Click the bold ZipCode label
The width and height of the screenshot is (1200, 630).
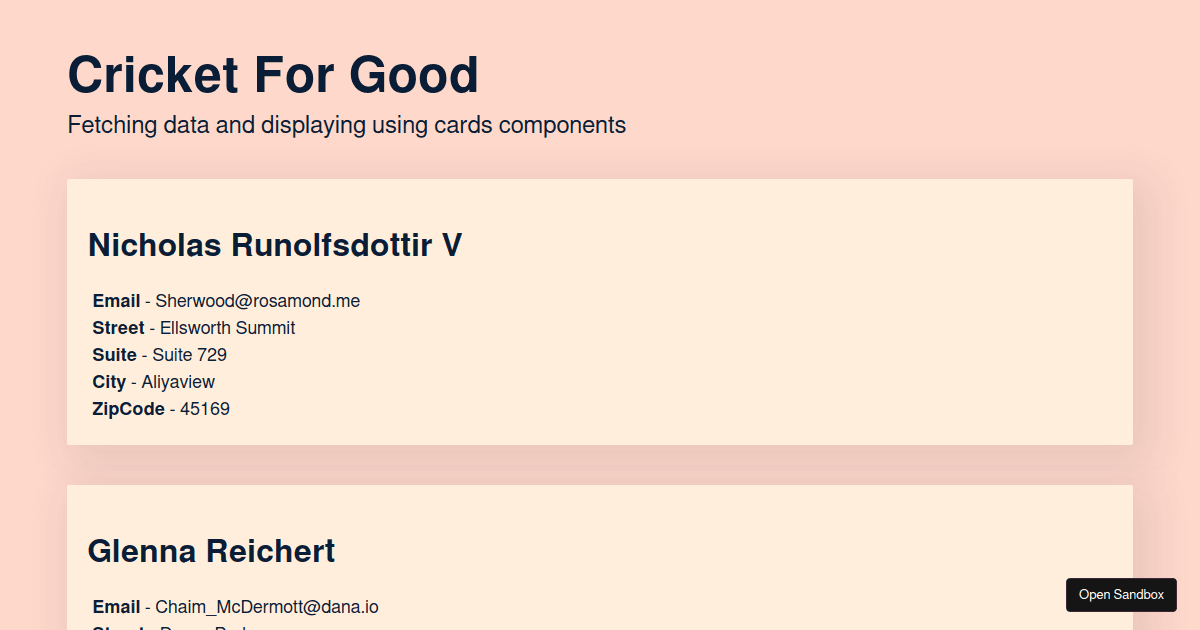tap(129, 409)
